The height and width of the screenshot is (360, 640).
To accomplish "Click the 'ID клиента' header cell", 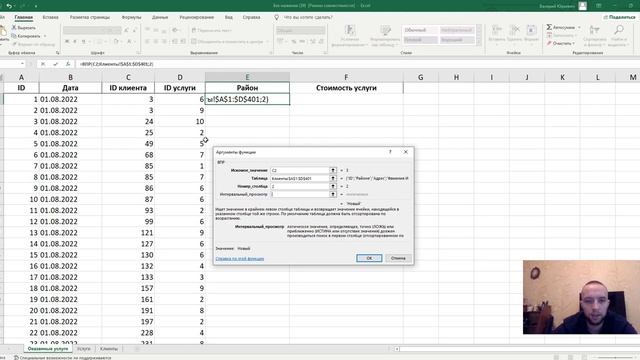I will 128,88.
